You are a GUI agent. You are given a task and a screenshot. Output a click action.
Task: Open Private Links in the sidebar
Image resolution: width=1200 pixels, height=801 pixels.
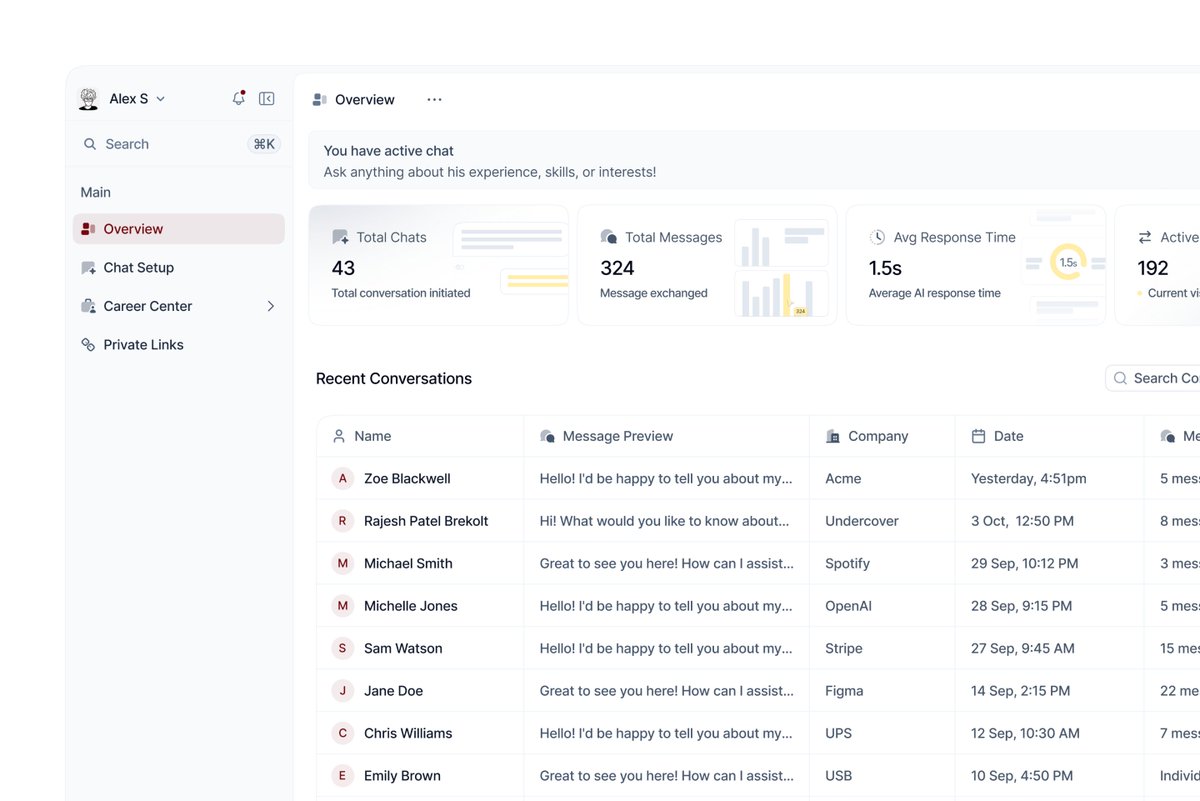click(179, 344)
